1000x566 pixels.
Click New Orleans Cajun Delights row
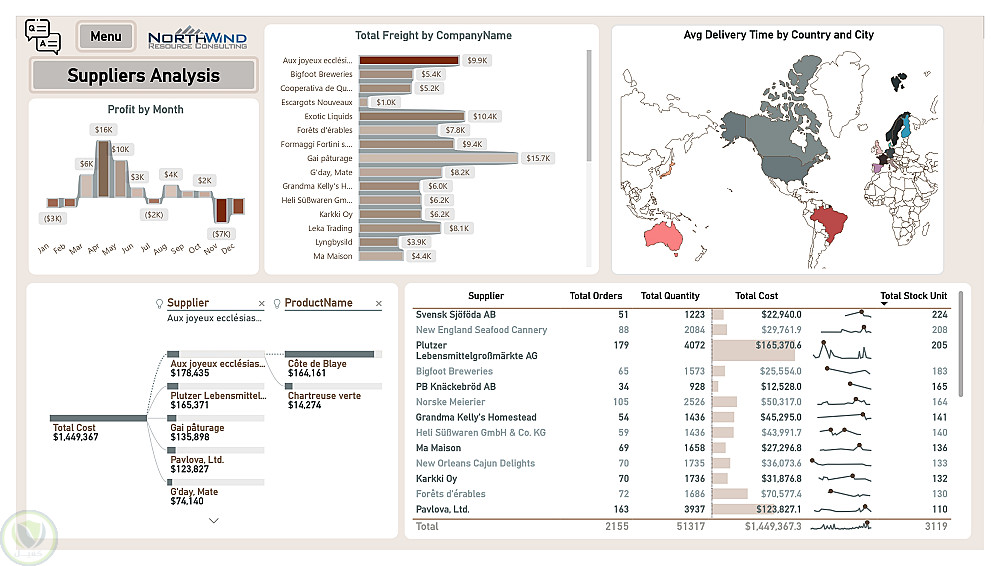tap(681, 463)
